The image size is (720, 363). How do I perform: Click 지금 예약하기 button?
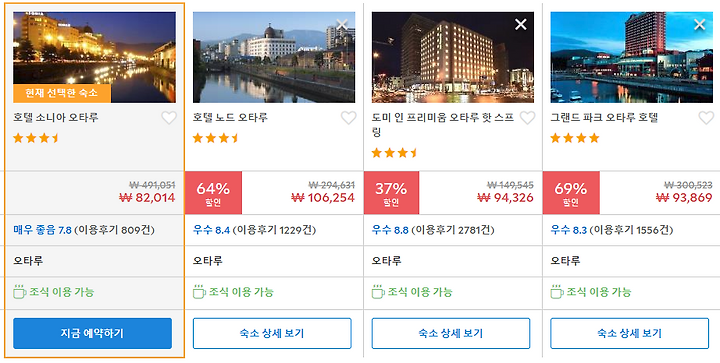pos(92,334)
